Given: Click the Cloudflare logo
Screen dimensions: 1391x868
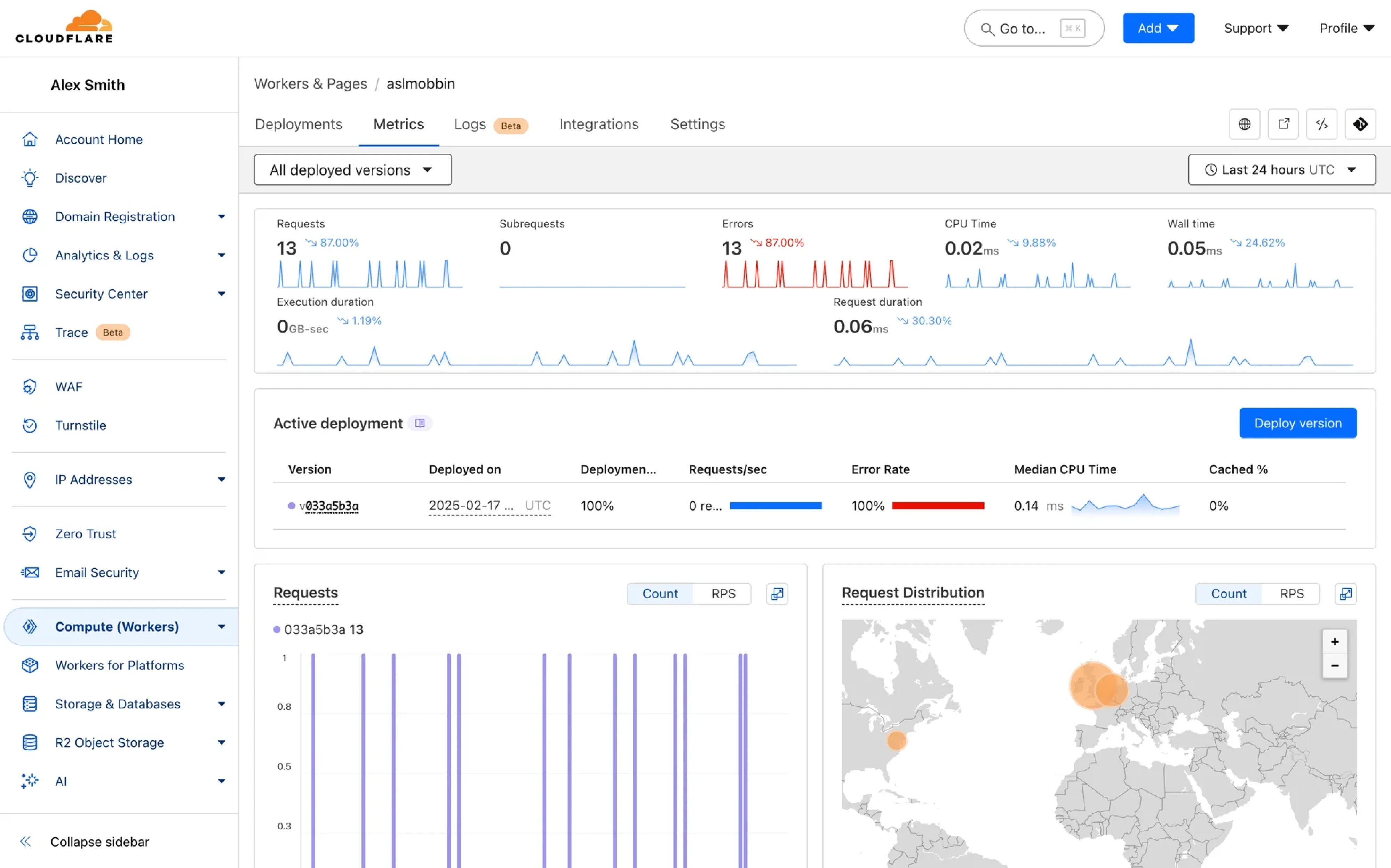Looking at the screenshot, I should (64, 27).
